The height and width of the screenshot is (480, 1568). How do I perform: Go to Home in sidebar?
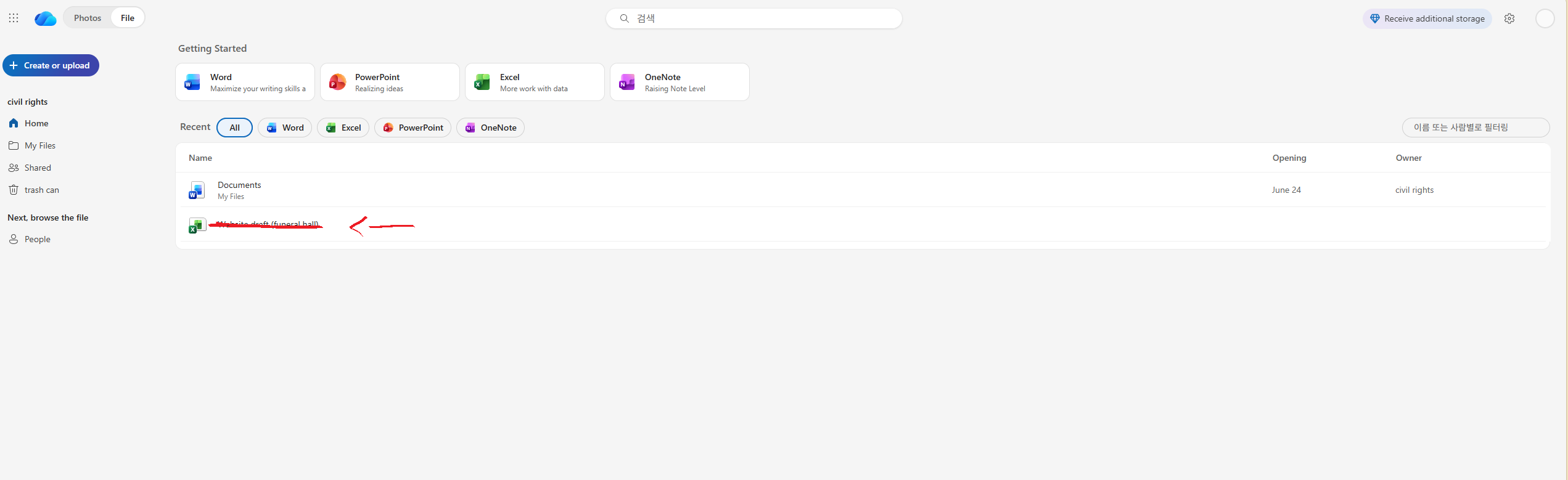click(36, 123)
